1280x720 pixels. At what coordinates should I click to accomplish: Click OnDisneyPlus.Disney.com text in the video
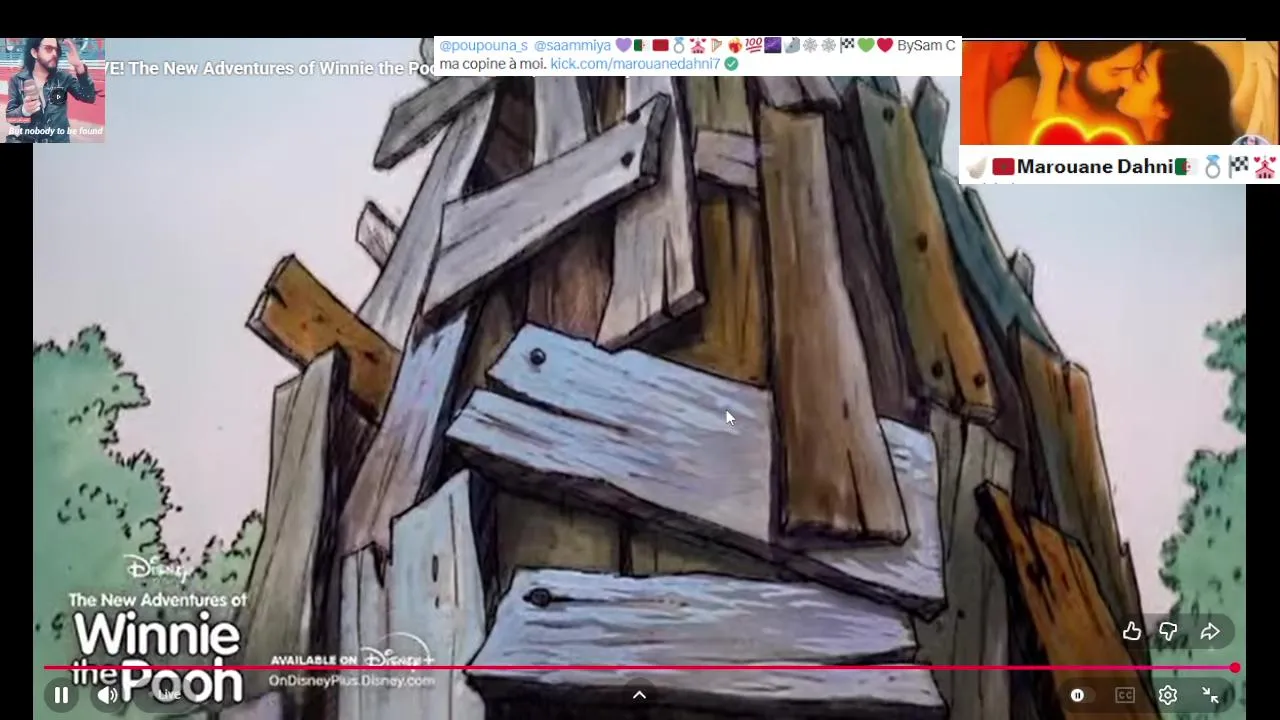(351, 681)
